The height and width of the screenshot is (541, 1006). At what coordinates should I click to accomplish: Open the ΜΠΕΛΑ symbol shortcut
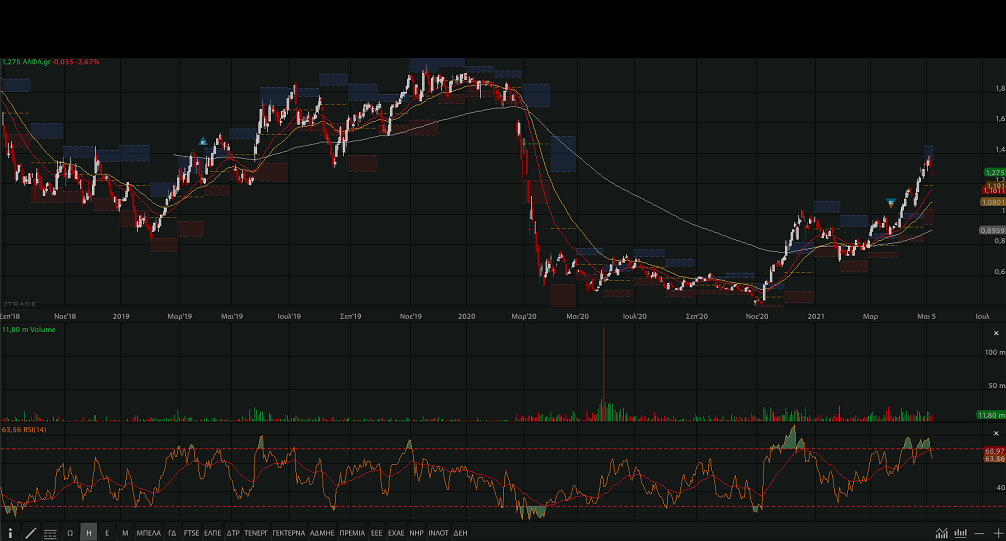(x=148, y=533)
